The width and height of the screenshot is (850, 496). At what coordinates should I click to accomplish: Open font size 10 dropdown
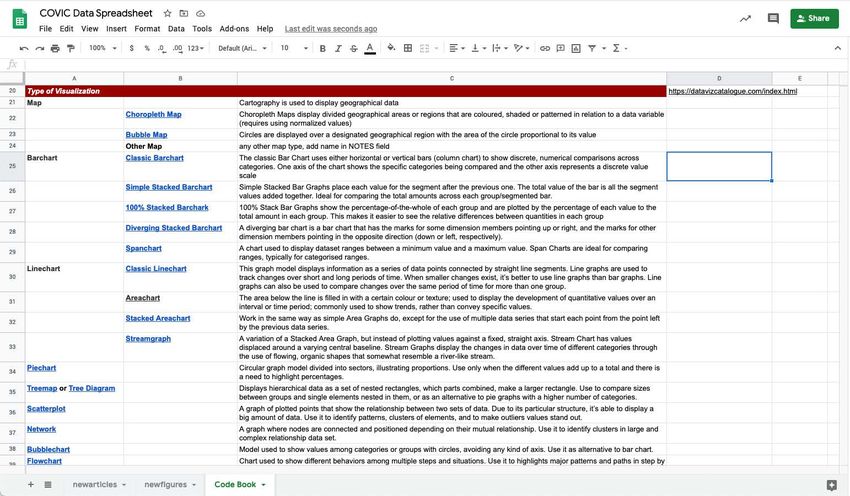pyautogui.click(x=294, y=48)
